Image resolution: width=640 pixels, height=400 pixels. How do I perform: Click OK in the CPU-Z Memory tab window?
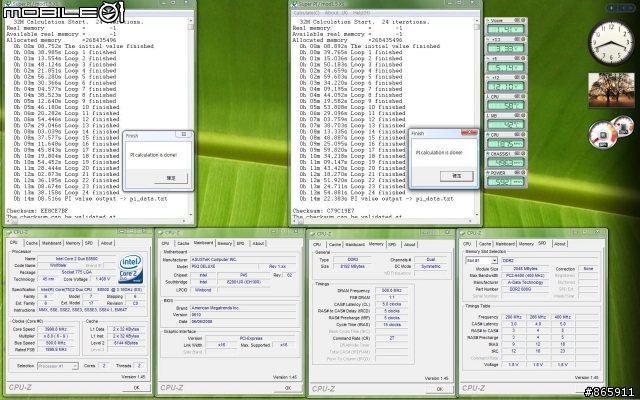439,389
